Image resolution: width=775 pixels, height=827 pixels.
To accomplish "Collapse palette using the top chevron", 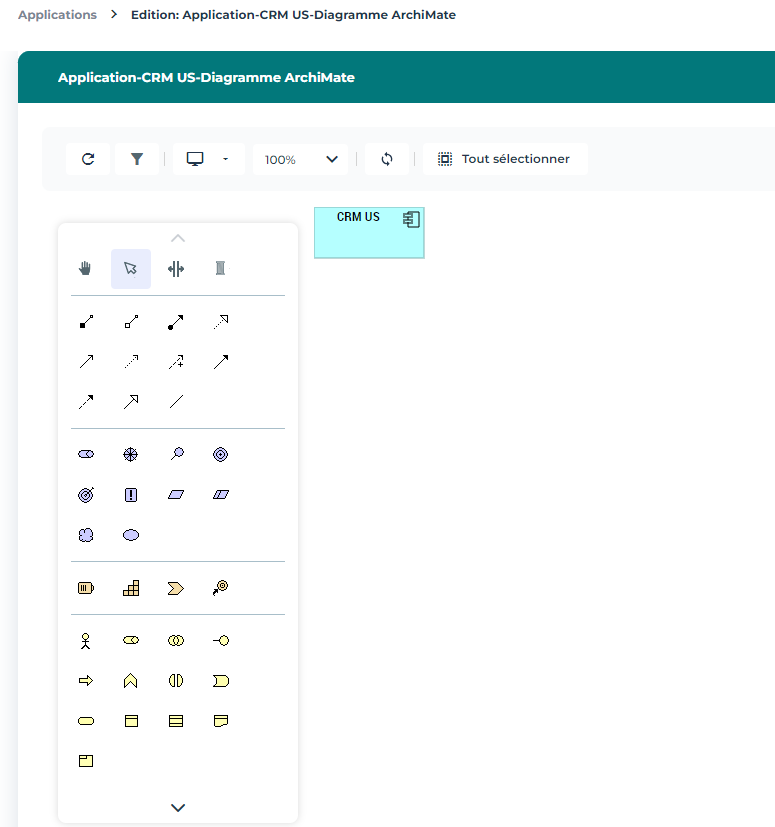I will (x=178, y=238).
